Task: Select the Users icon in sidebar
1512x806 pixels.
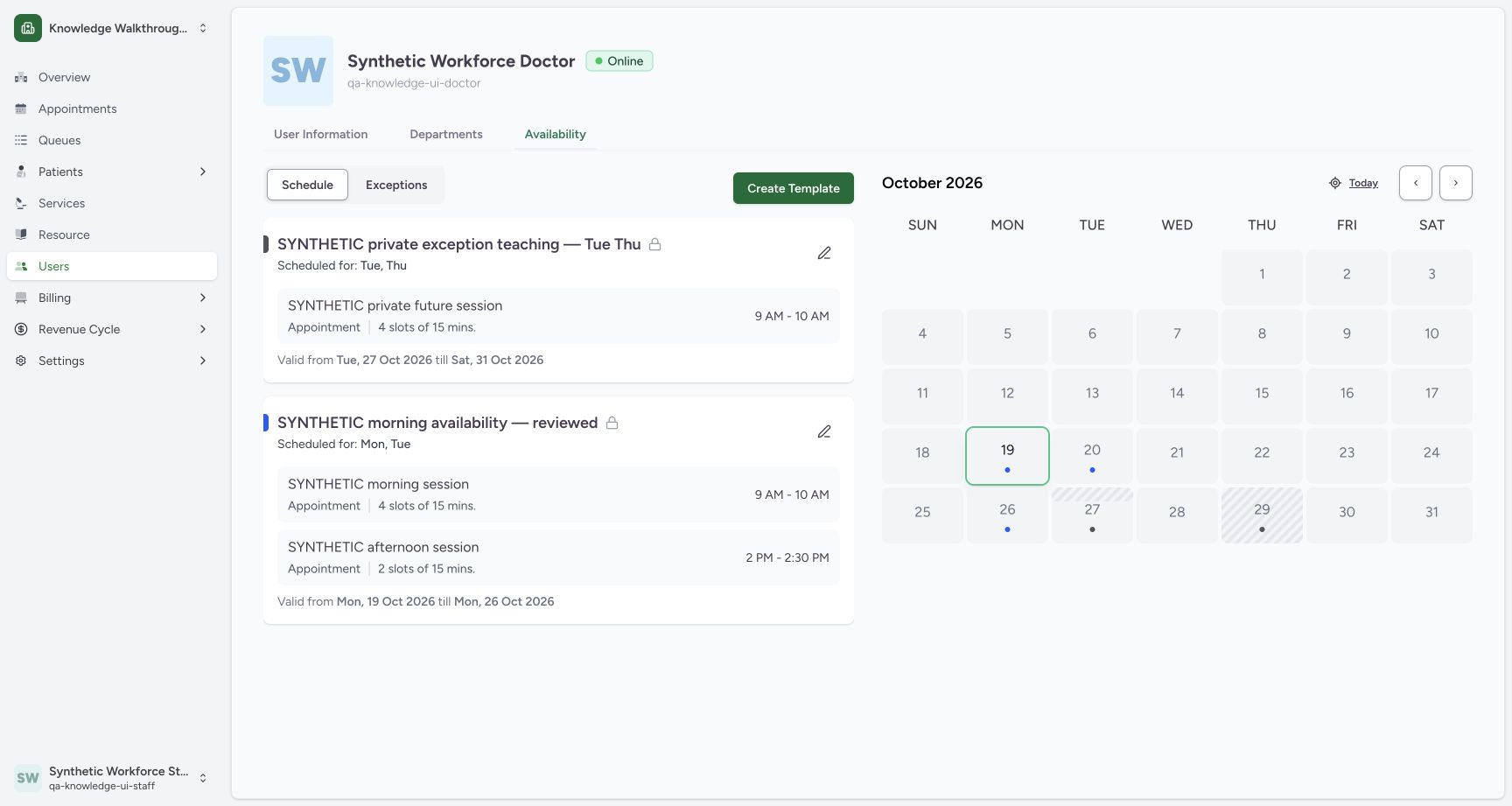Action: pos(21,266)
